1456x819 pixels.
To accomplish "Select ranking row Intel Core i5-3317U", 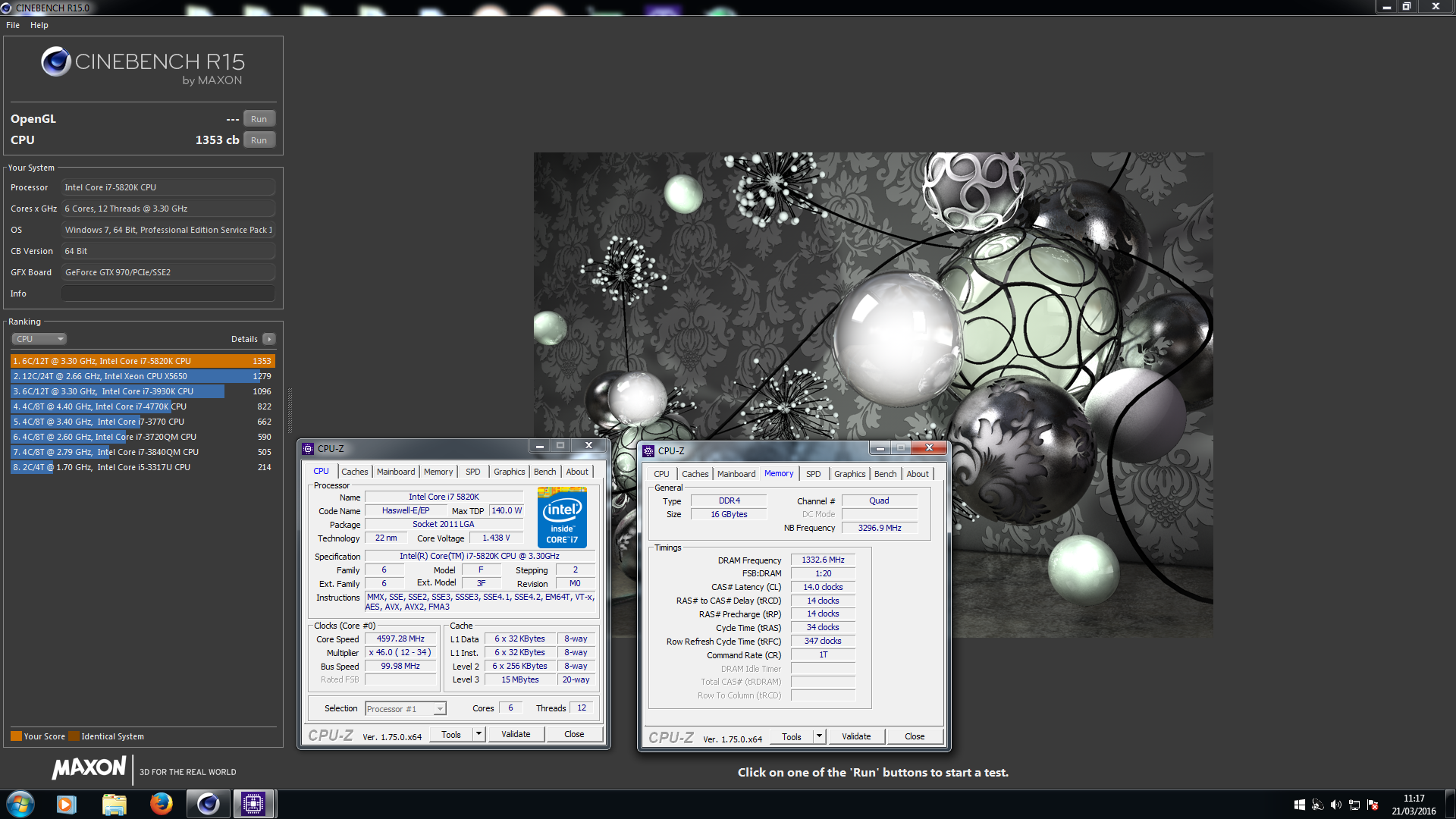I will (x=143, y=467).
